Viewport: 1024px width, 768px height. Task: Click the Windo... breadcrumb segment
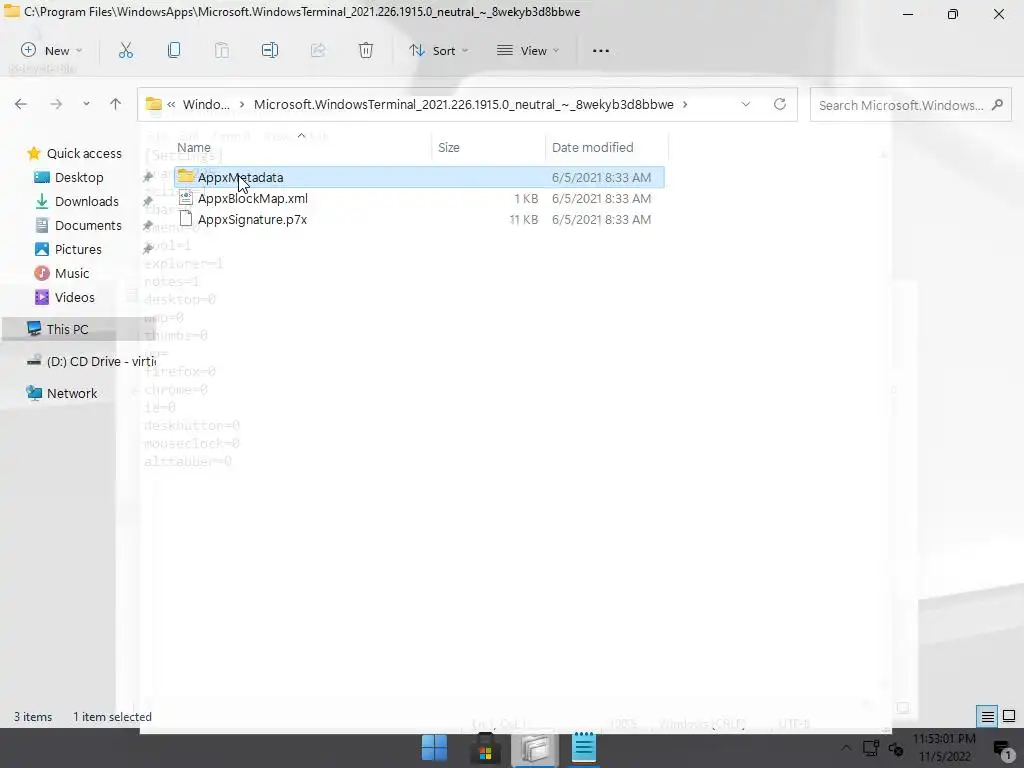[x=206, y=104]
